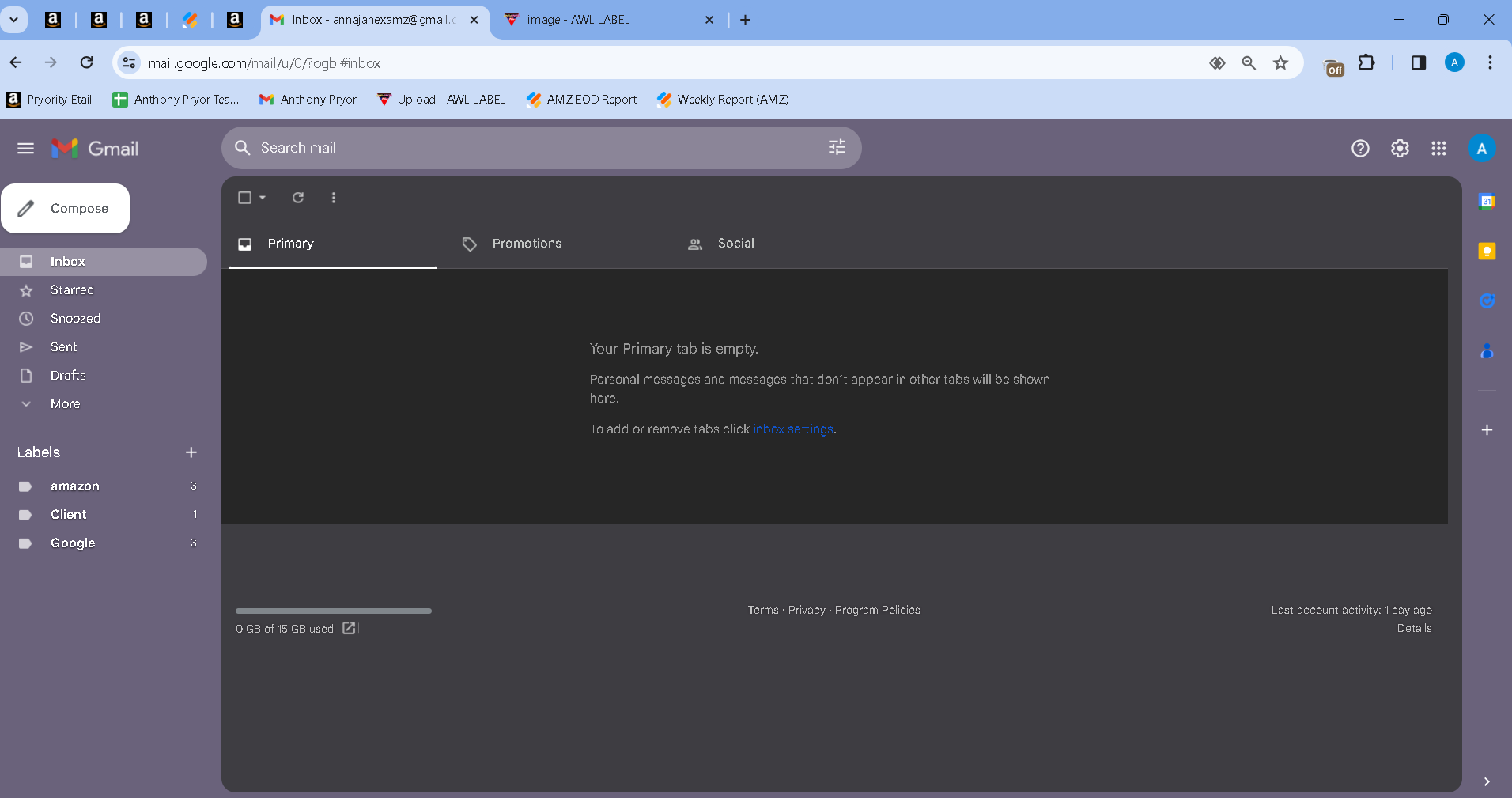
Task: Open the Sent folder
Action: tap(103, 347)
